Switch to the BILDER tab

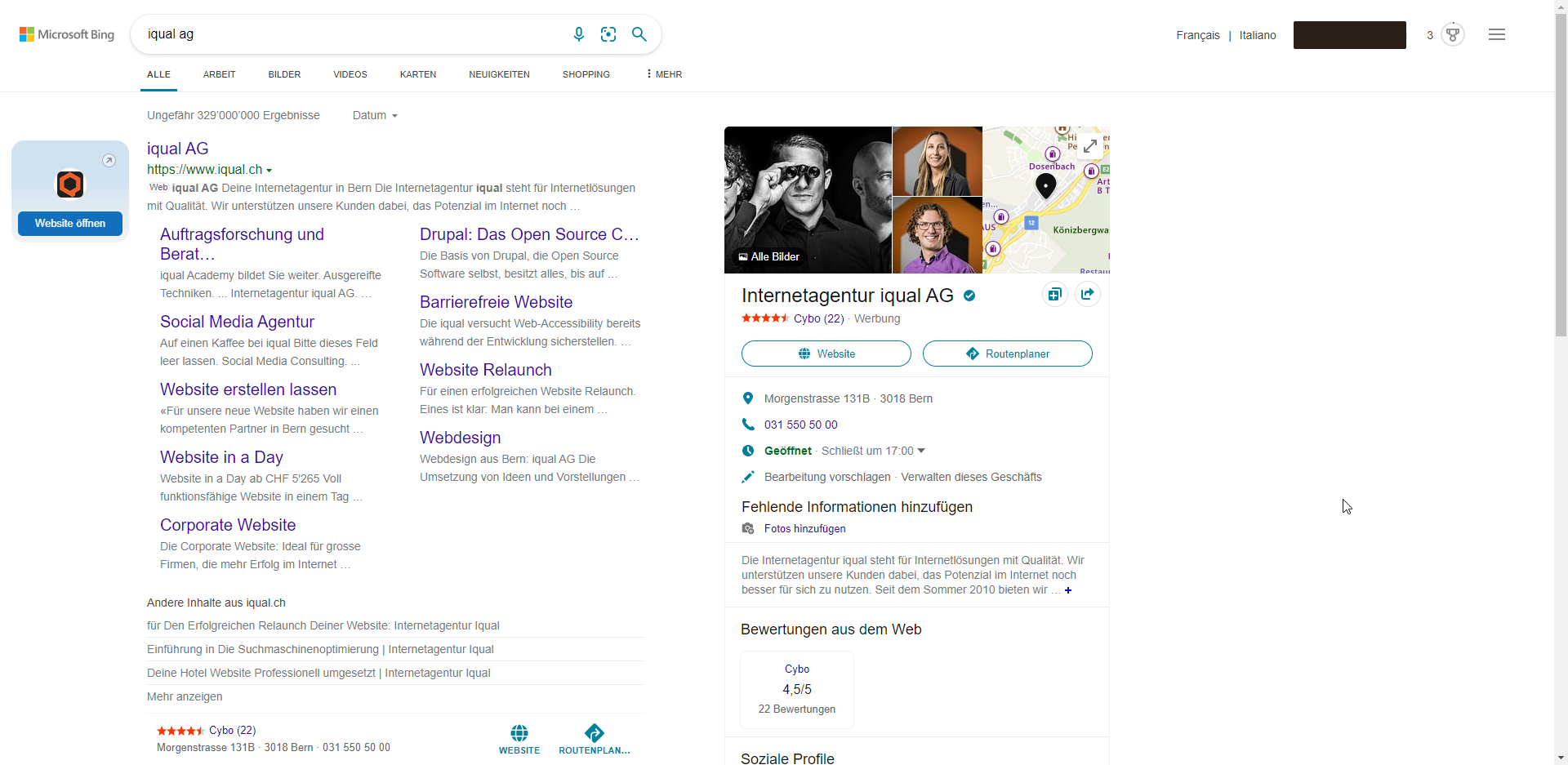pyautogui.click(x=284, y=74)
